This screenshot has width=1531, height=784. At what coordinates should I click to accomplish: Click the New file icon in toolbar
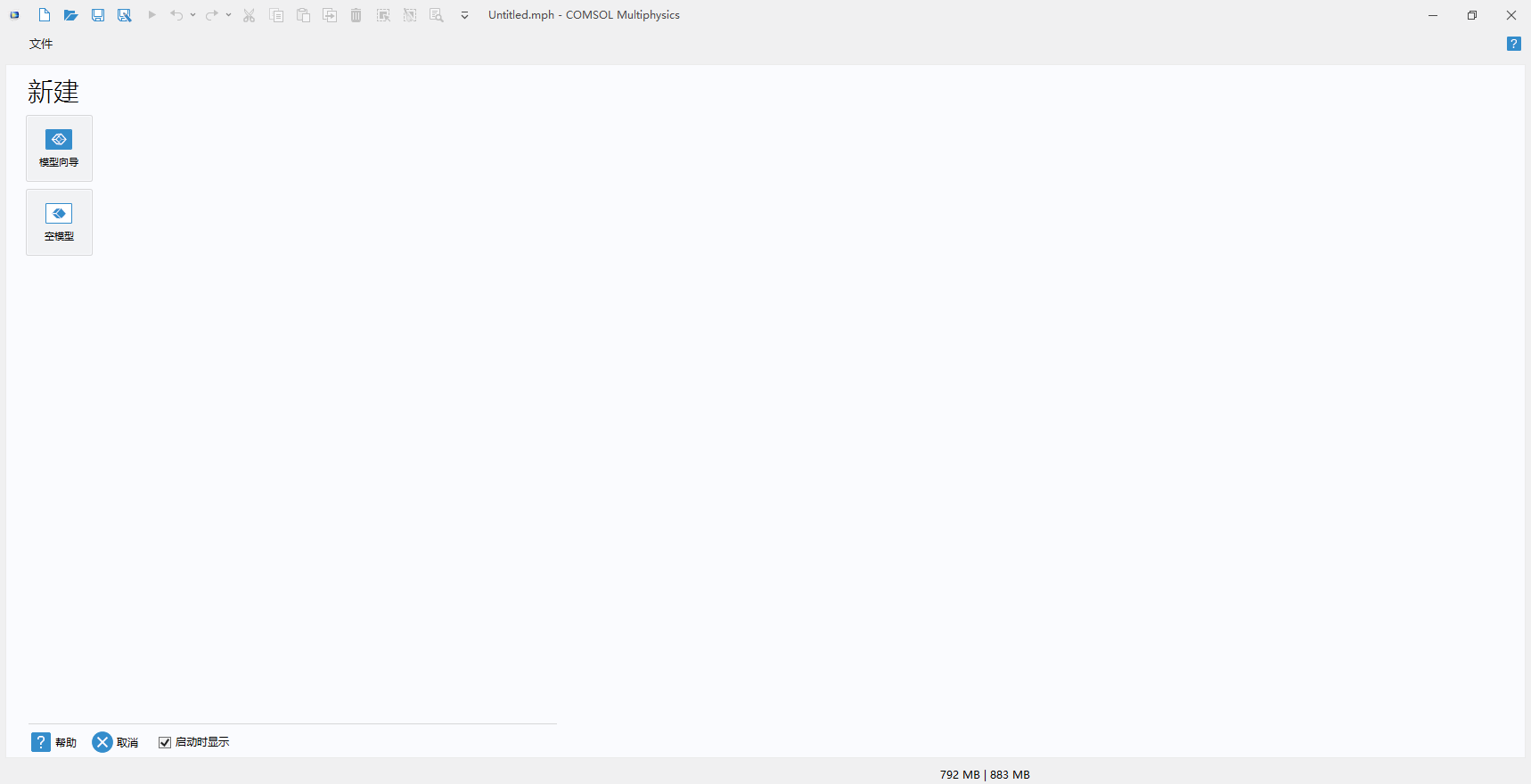tap(44, 15)
